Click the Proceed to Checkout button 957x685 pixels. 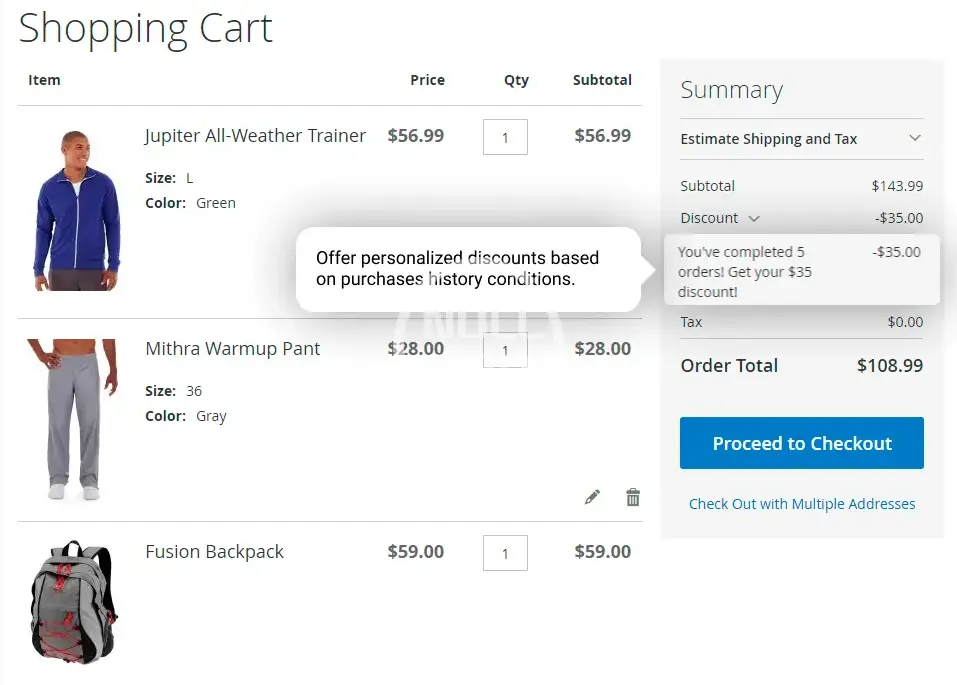coord(801,444)
